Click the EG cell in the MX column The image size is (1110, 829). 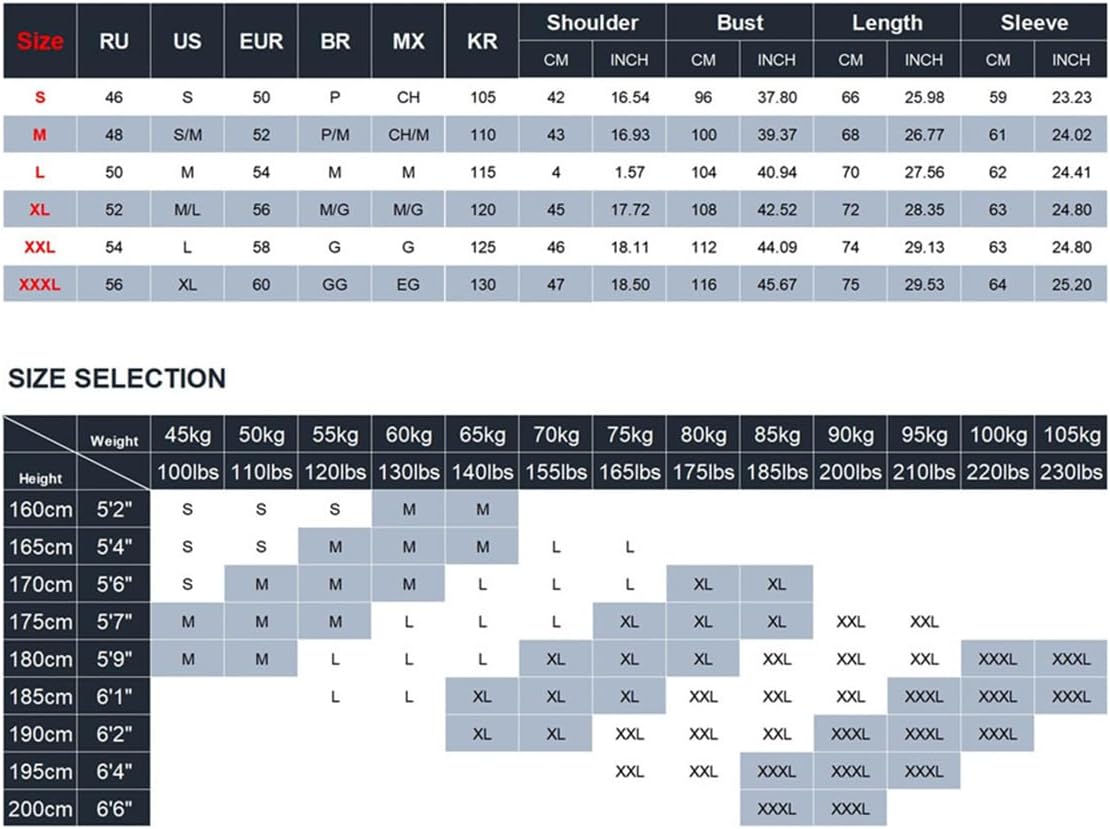coord(409,285)
